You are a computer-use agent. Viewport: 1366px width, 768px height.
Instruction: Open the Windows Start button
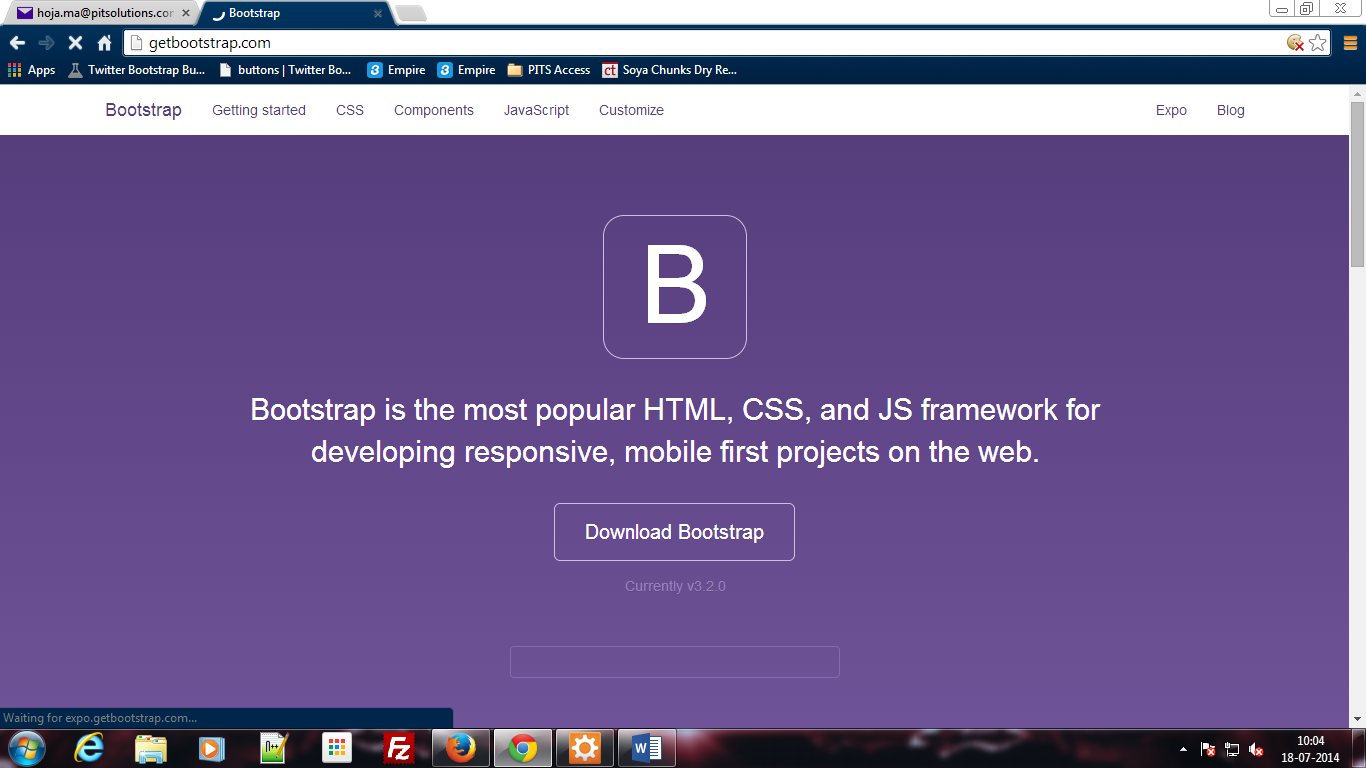pyautogui.click(x=26, y=748)
